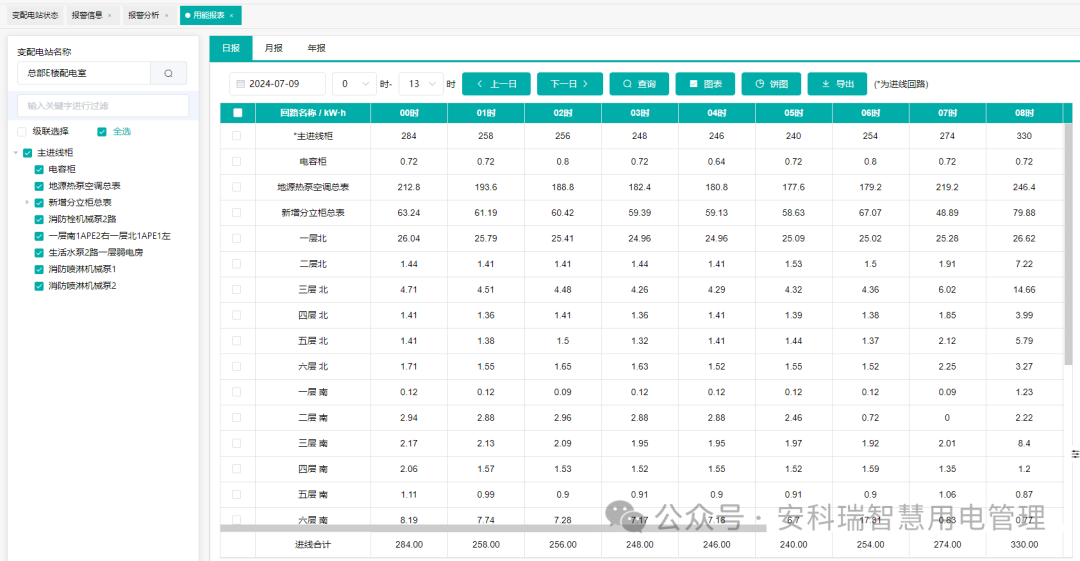The width and height of the screenshot is (1080, 561).
Task: Click the 进线合计 total row label
Action: click(x=313, y=544)
